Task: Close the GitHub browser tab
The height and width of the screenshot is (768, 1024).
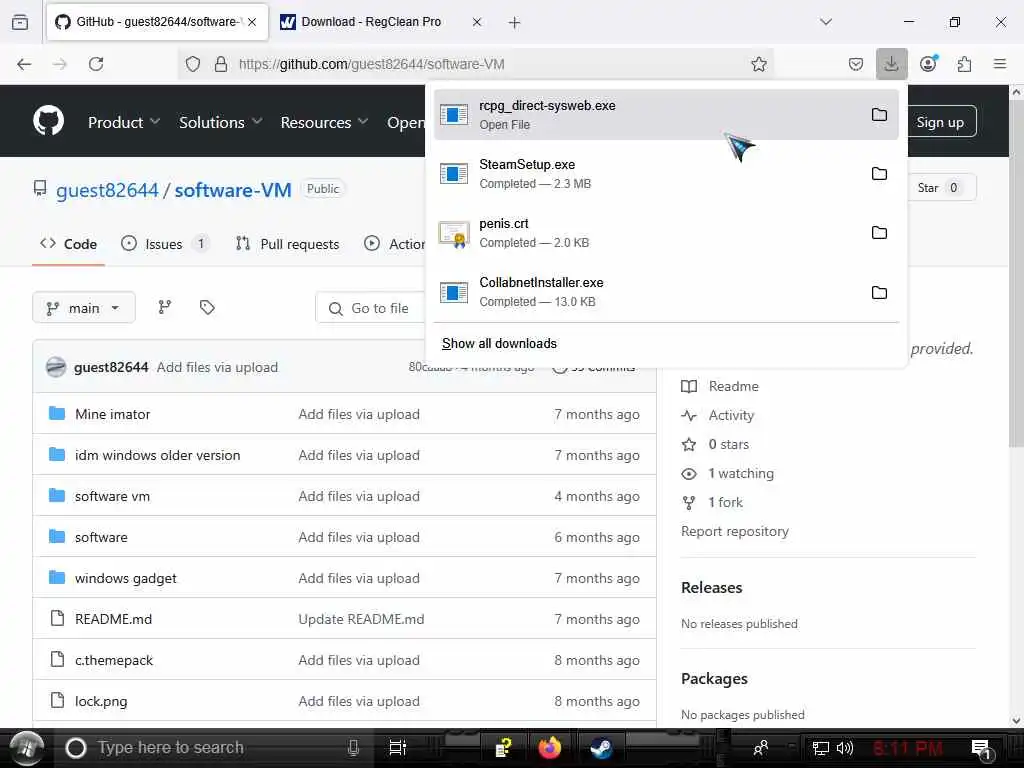Action: point(252,22)
